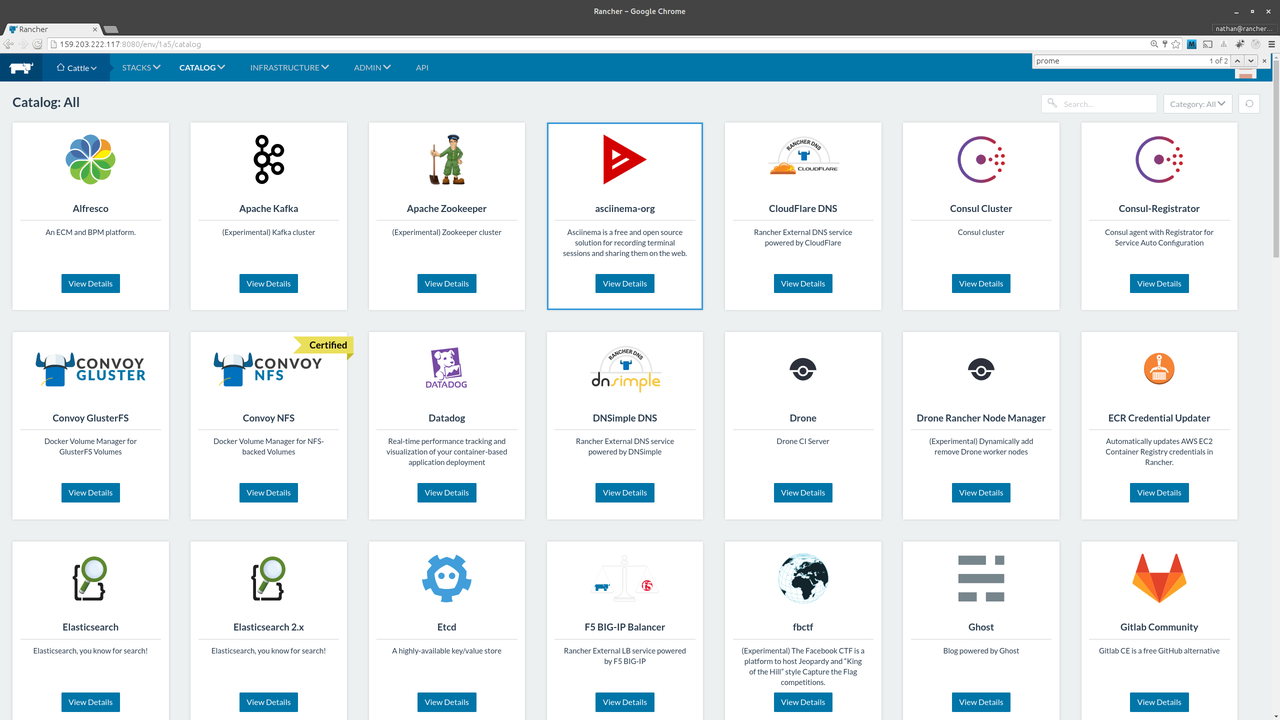The image size is (1280, 720).
Task: Click the Elasticsearch 2.x logo
Action: click(268, 577)
